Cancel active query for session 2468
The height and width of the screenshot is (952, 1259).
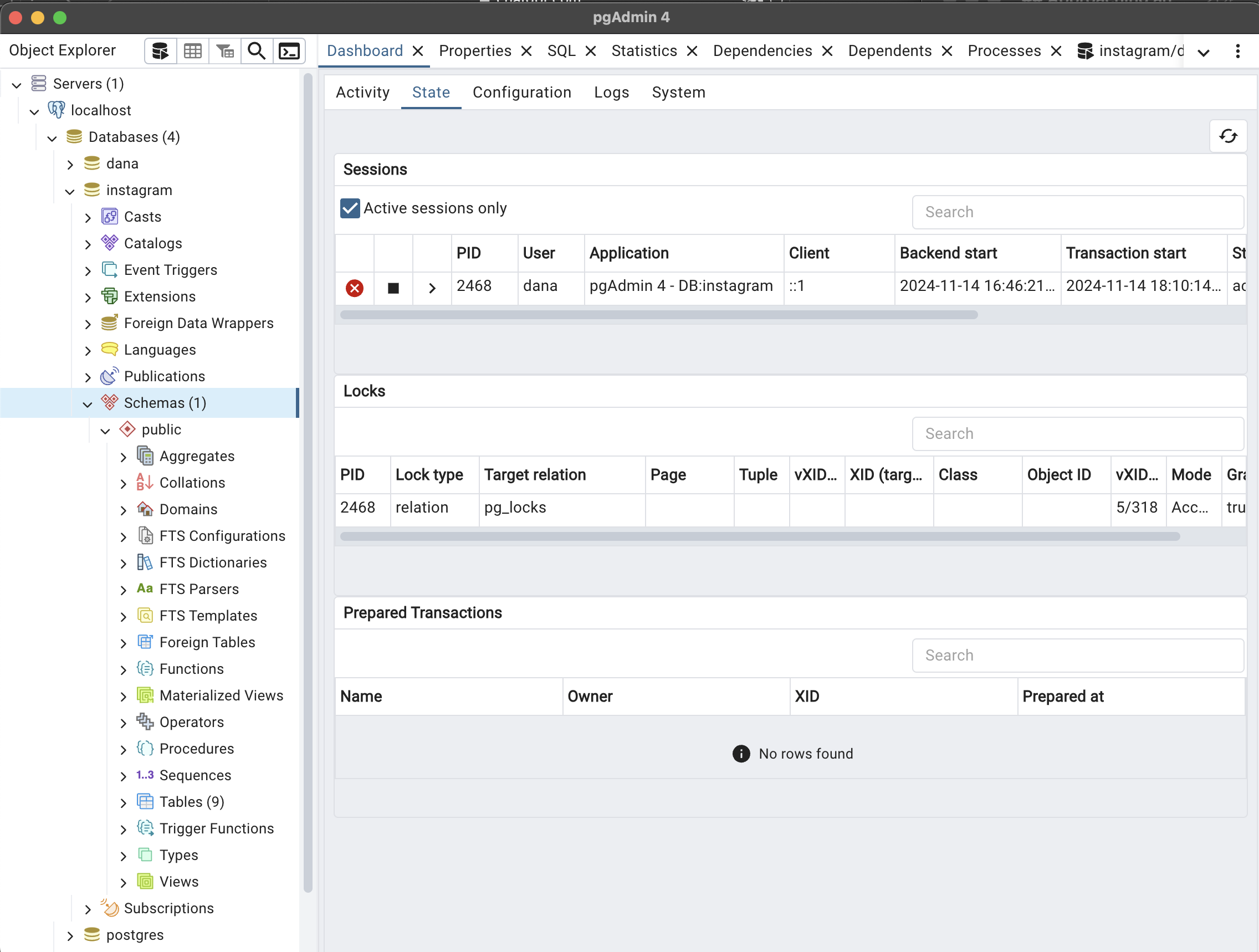click(x=393, y=288)
